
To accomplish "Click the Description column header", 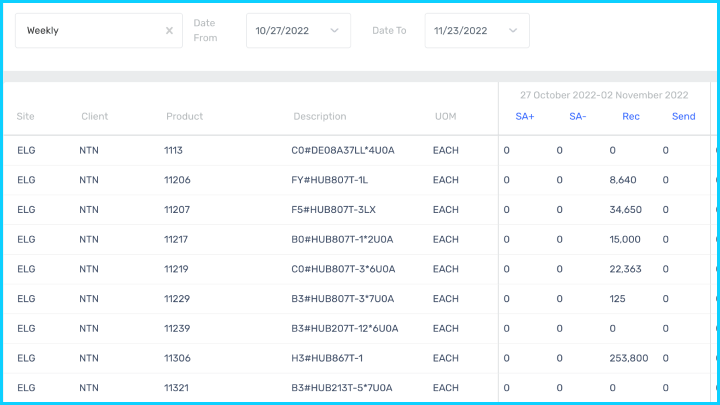I will point(320,117).
